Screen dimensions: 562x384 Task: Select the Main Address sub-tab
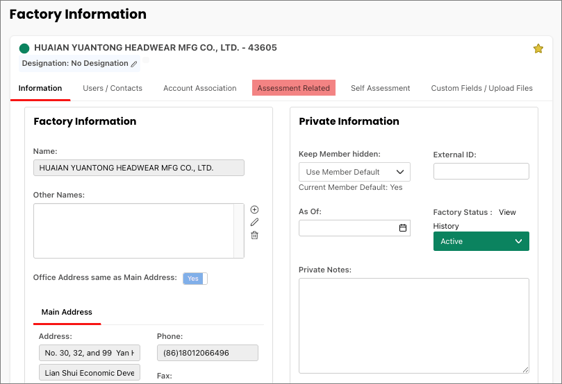pyautogui.click(x=67, y=312)
